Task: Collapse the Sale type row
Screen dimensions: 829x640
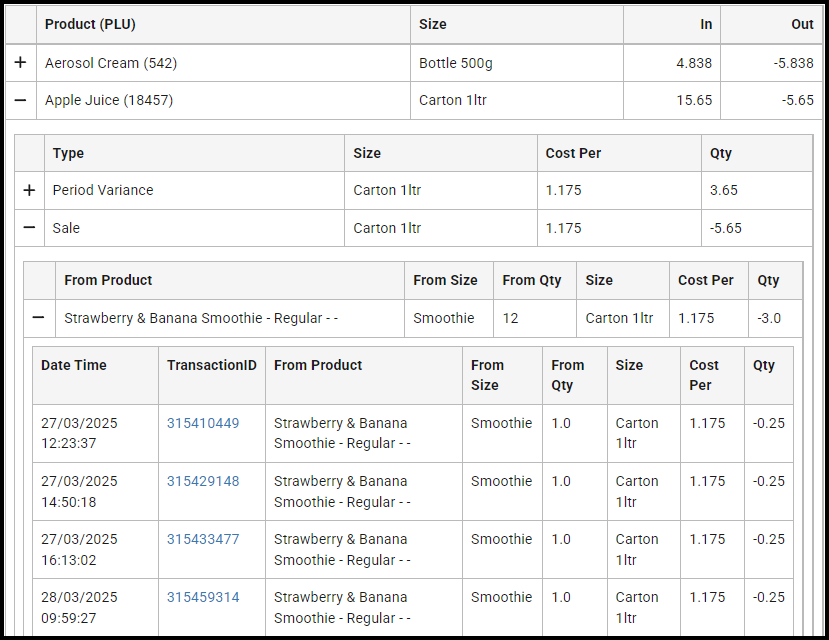Action: 29,228
